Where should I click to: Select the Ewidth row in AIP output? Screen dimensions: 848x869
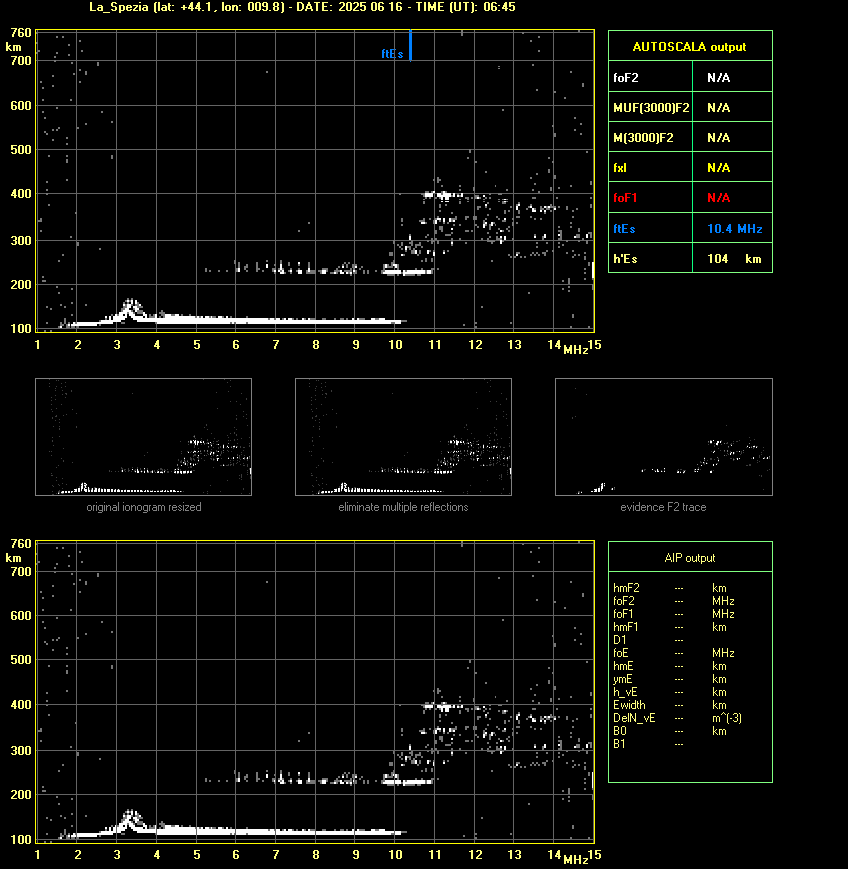pos(675,705)
